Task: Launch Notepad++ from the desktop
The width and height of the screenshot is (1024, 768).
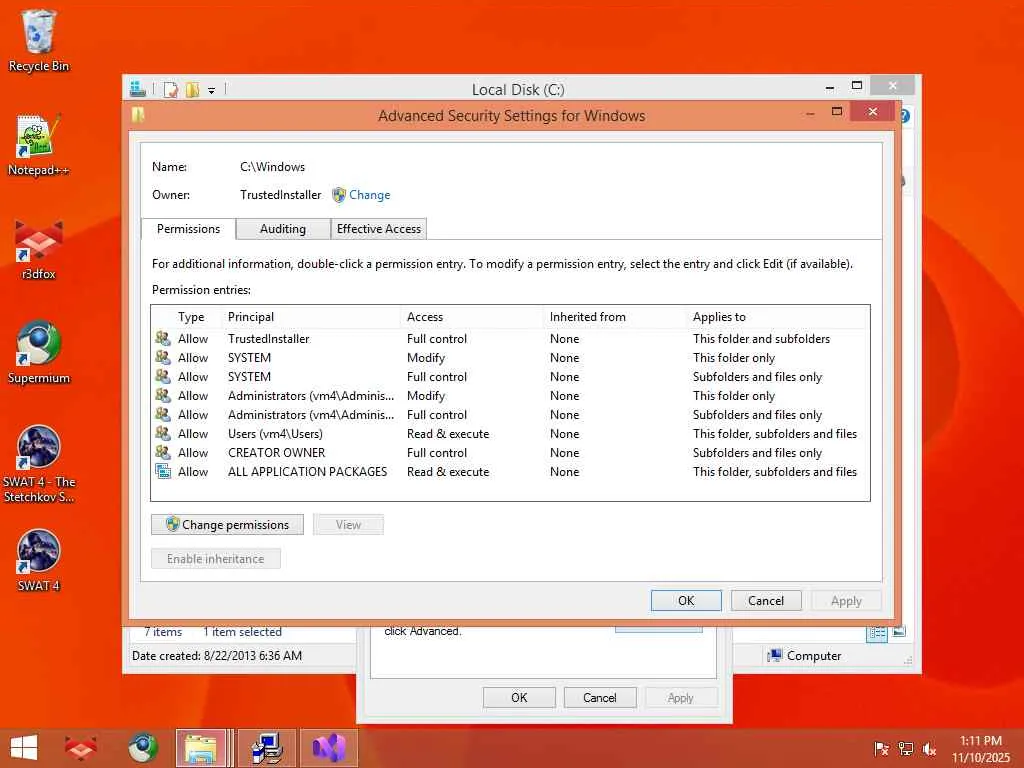Action: [39, 145]
